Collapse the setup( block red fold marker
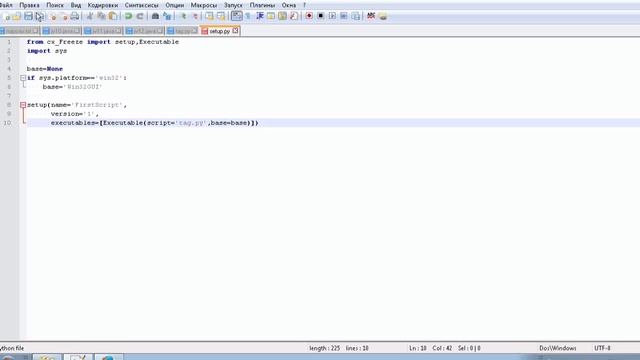The width and height of the screenshot is (640, 360). pyautogui.click(x=23, y=105)
